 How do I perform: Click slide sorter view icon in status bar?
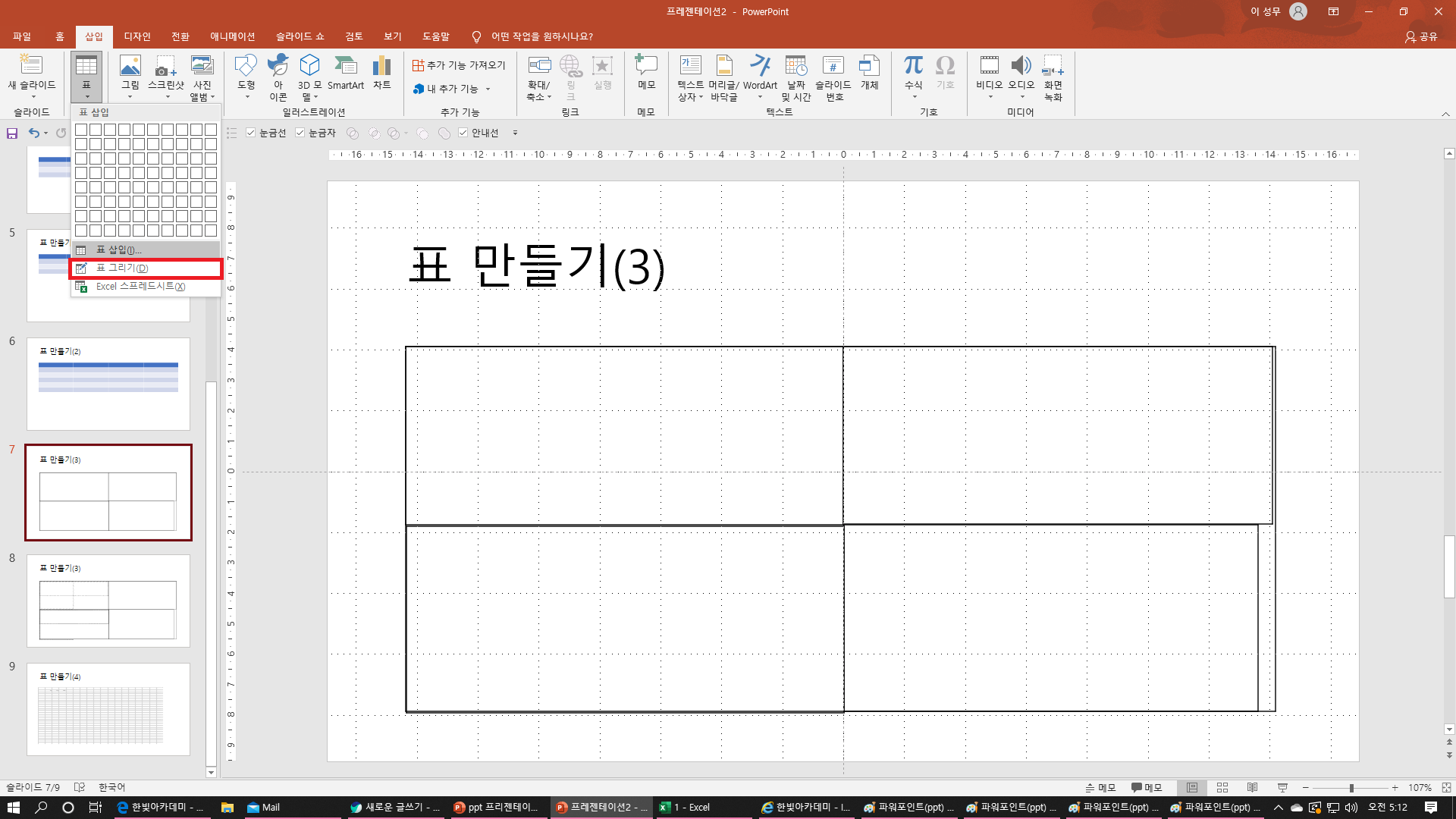click(x=1222, y=787)
